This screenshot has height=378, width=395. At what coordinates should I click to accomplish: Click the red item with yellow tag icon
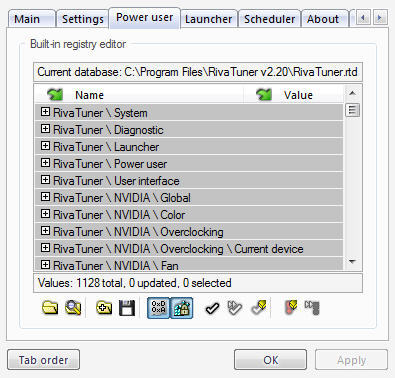tap(290, 307)
